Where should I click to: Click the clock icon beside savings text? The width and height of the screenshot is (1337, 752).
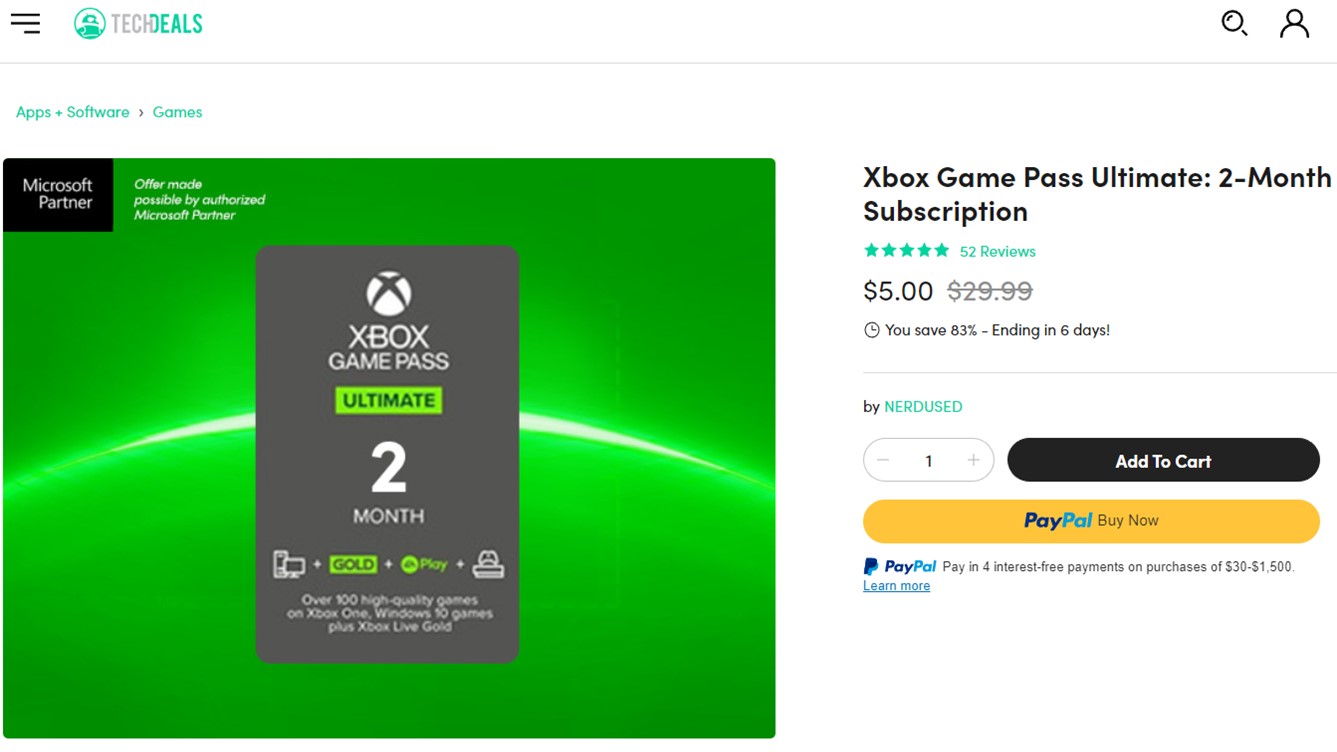click(872, 330)
